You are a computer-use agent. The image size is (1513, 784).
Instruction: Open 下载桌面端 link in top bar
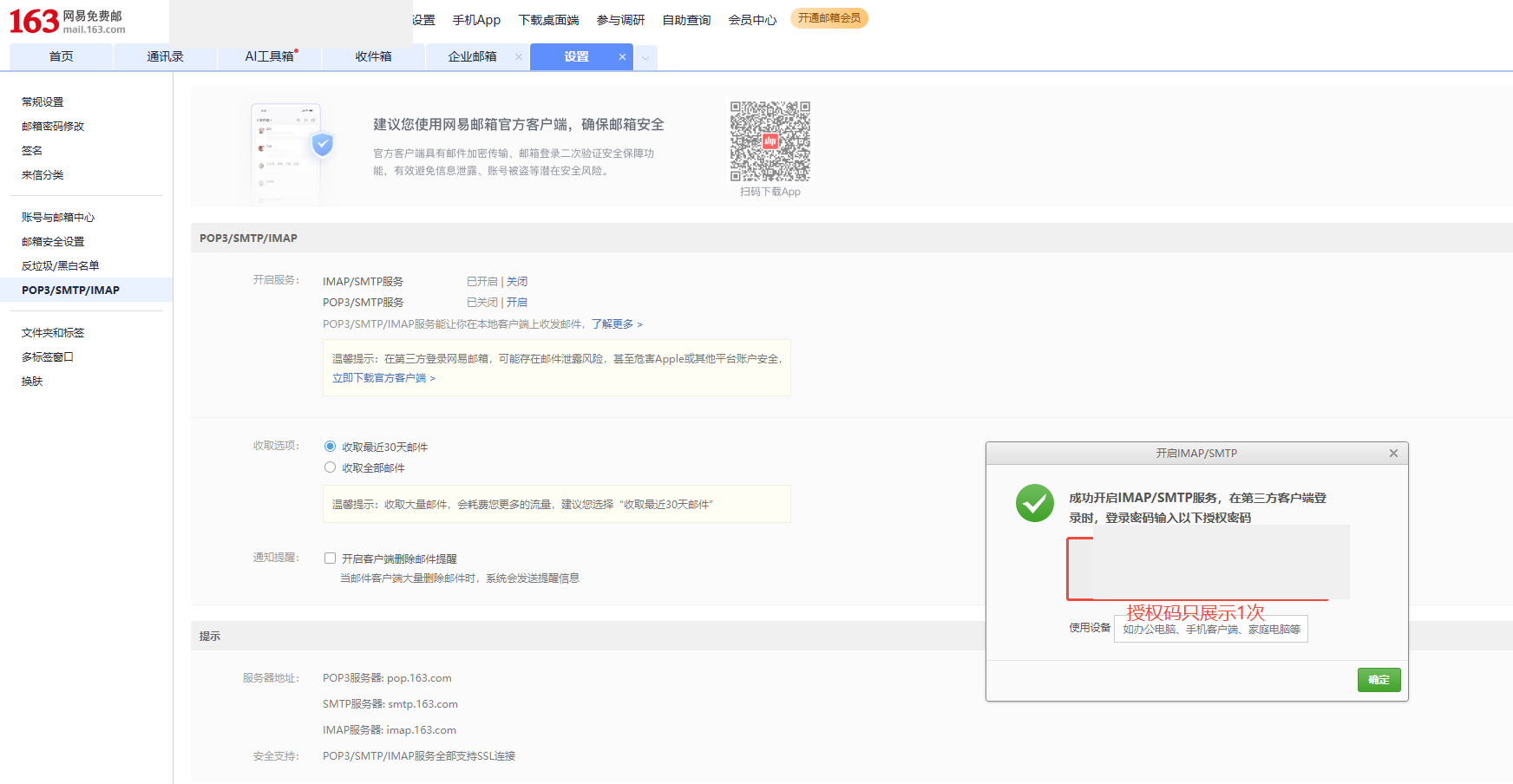(548, 20)
